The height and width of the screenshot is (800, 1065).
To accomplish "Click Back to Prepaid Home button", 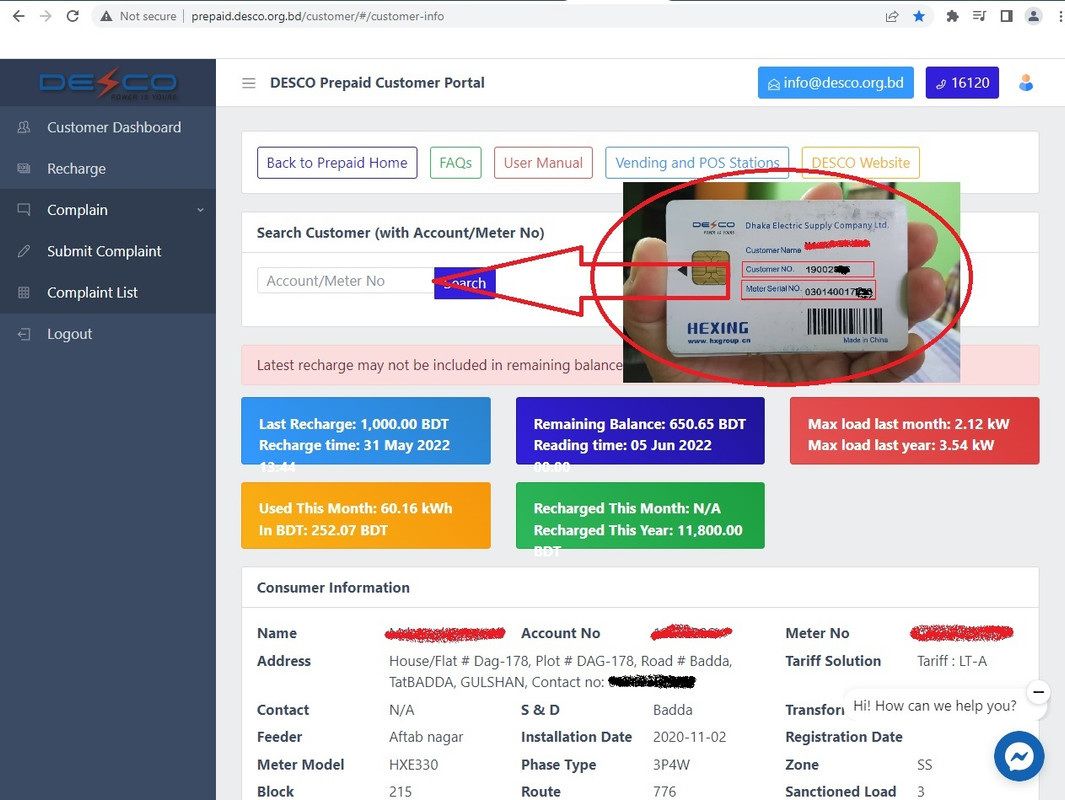I will (x=337, y=163).
